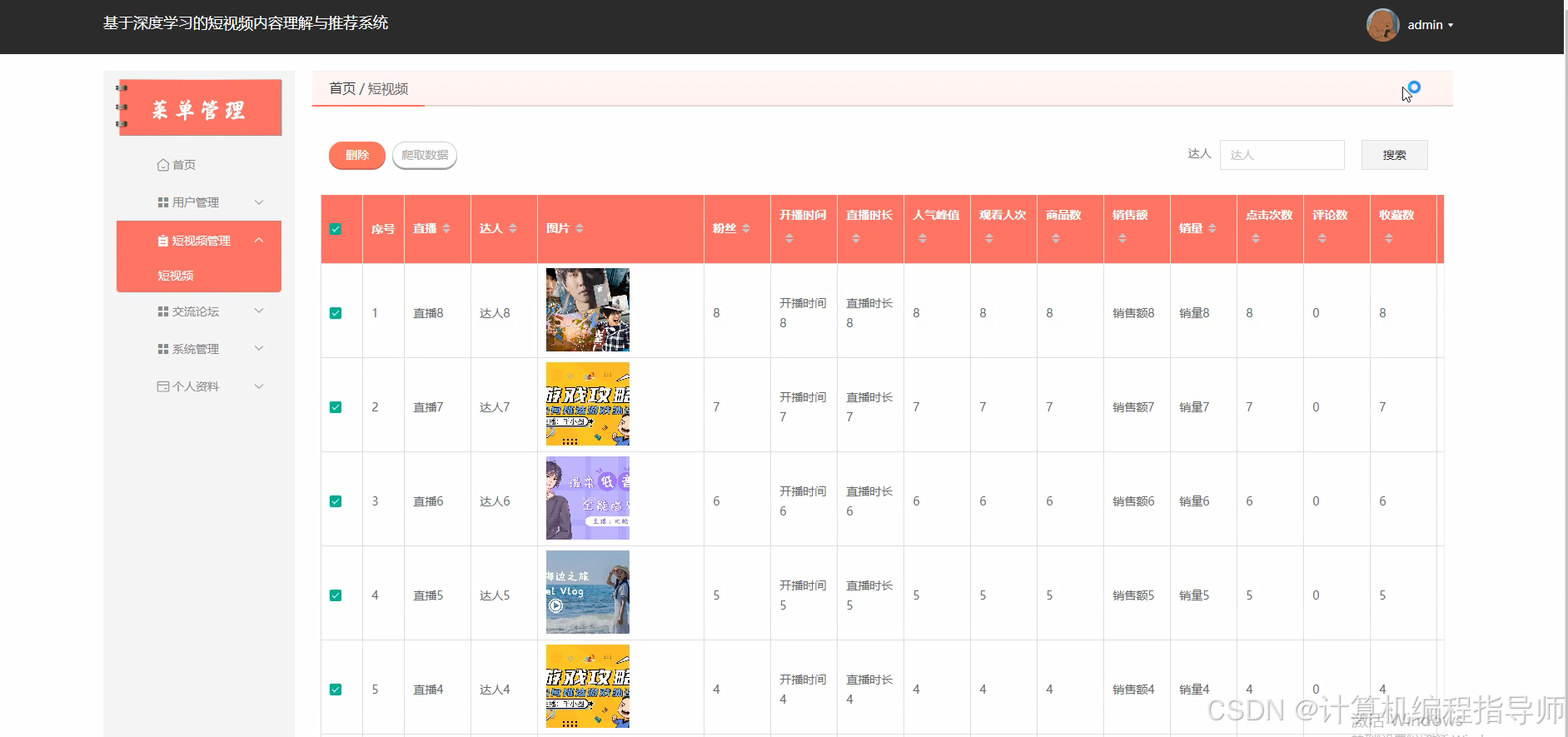
Task: Uncheck the row checkbox for 直播8
Action: pos(336,313)
